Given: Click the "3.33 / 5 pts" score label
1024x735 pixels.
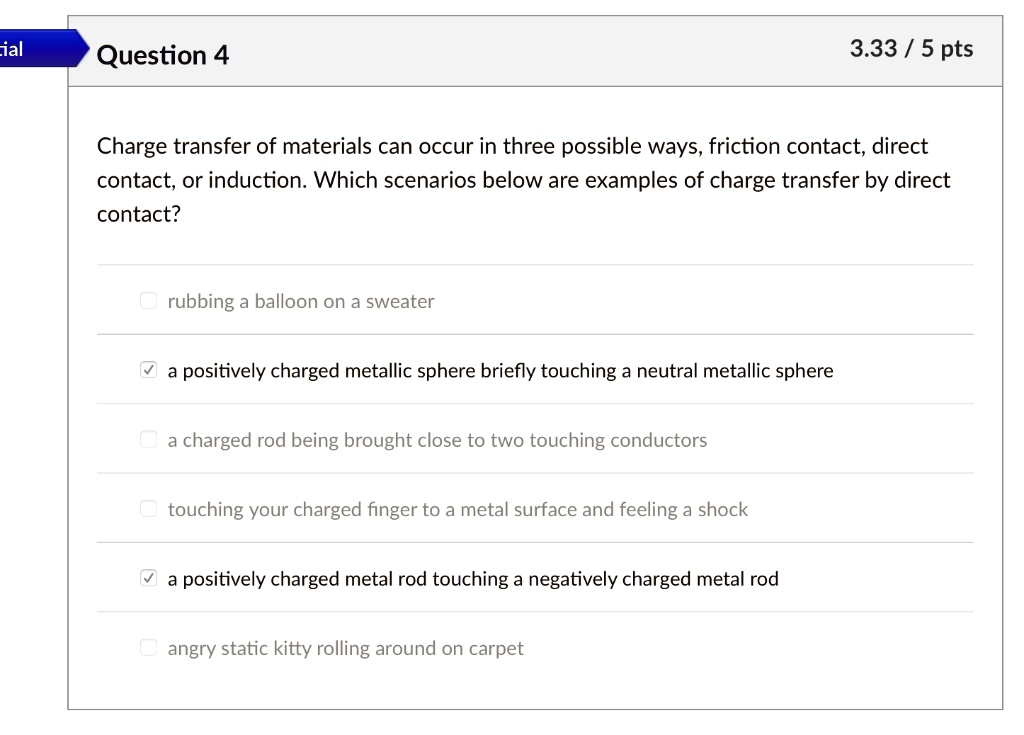Looking at the screenshot, I should point(912,48).
